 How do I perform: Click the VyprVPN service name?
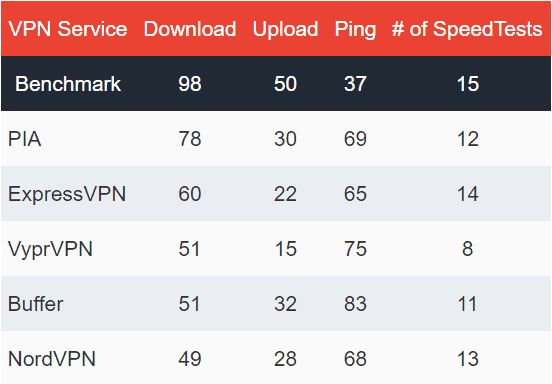[x=50, y=249]
